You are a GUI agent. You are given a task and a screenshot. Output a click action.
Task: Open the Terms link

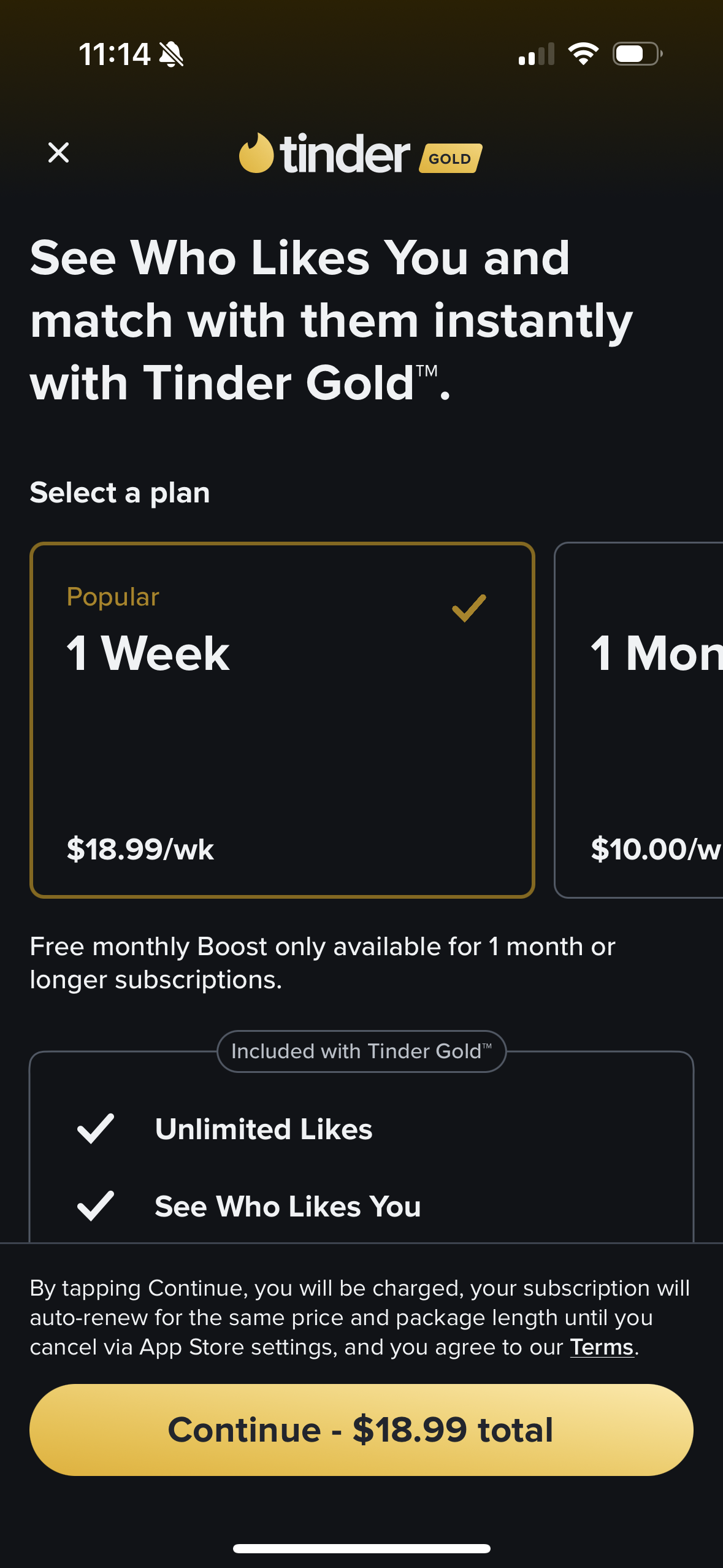601,1347
